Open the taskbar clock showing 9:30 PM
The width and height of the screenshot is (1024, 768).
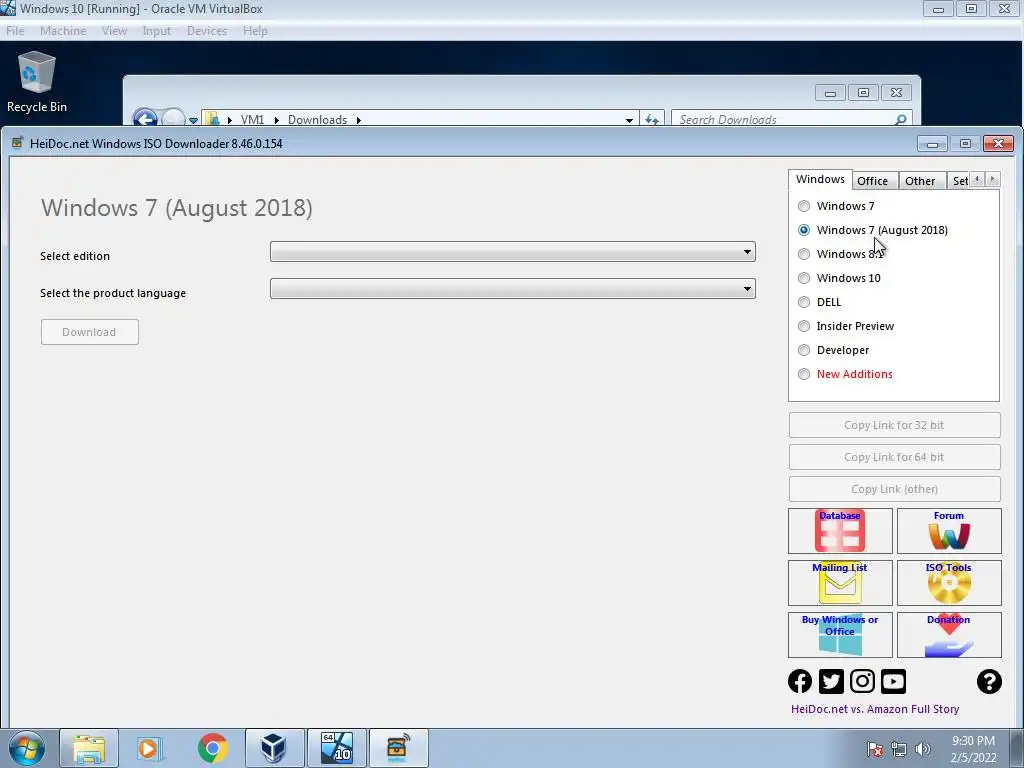pos(973,749)
